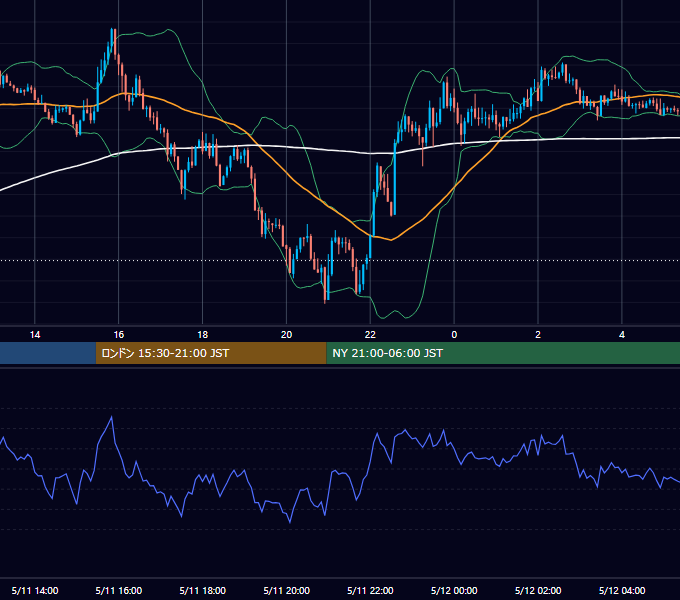
Task: Select the 22 hour label on price chart axis
Action: 370,335
